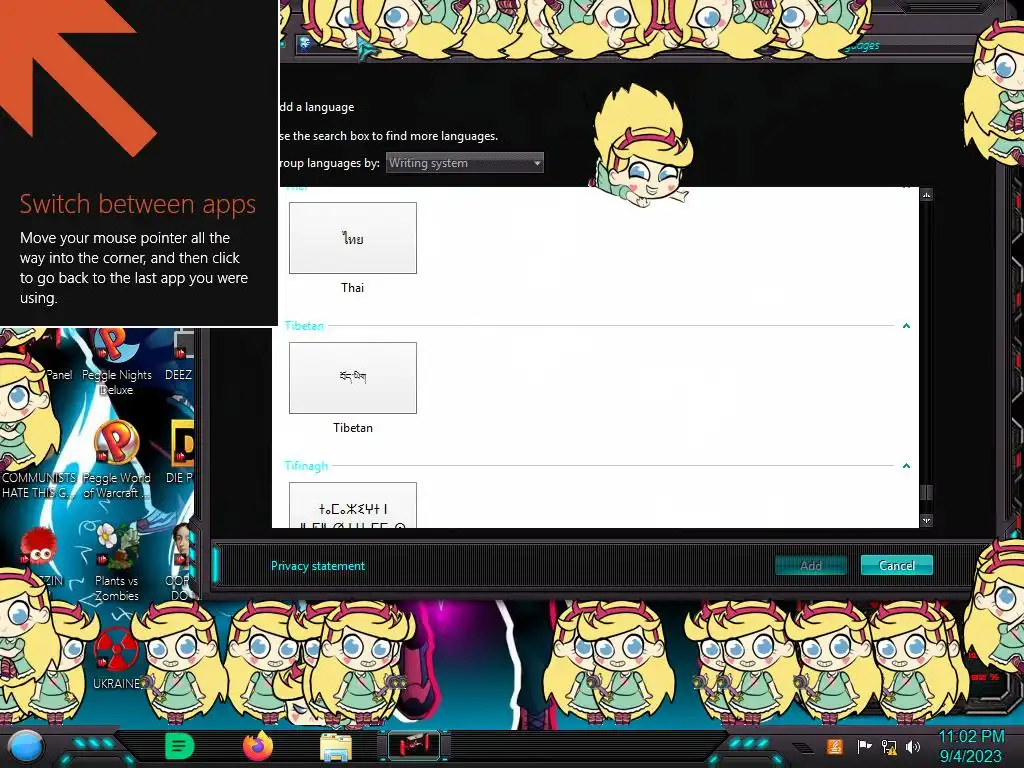Select the Thai language tile
Viewport: 1024px width, 768px height.
tap(353, 238)
